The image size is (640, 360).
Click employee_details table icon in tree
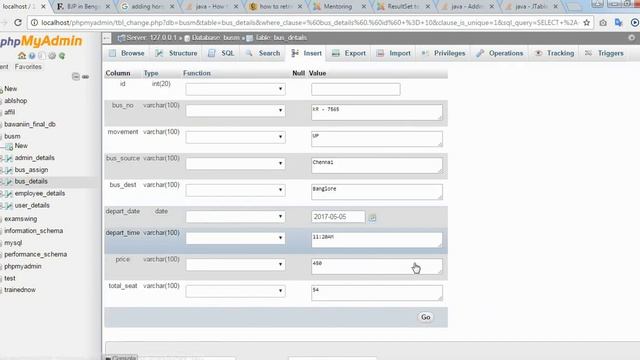point(9,193)
